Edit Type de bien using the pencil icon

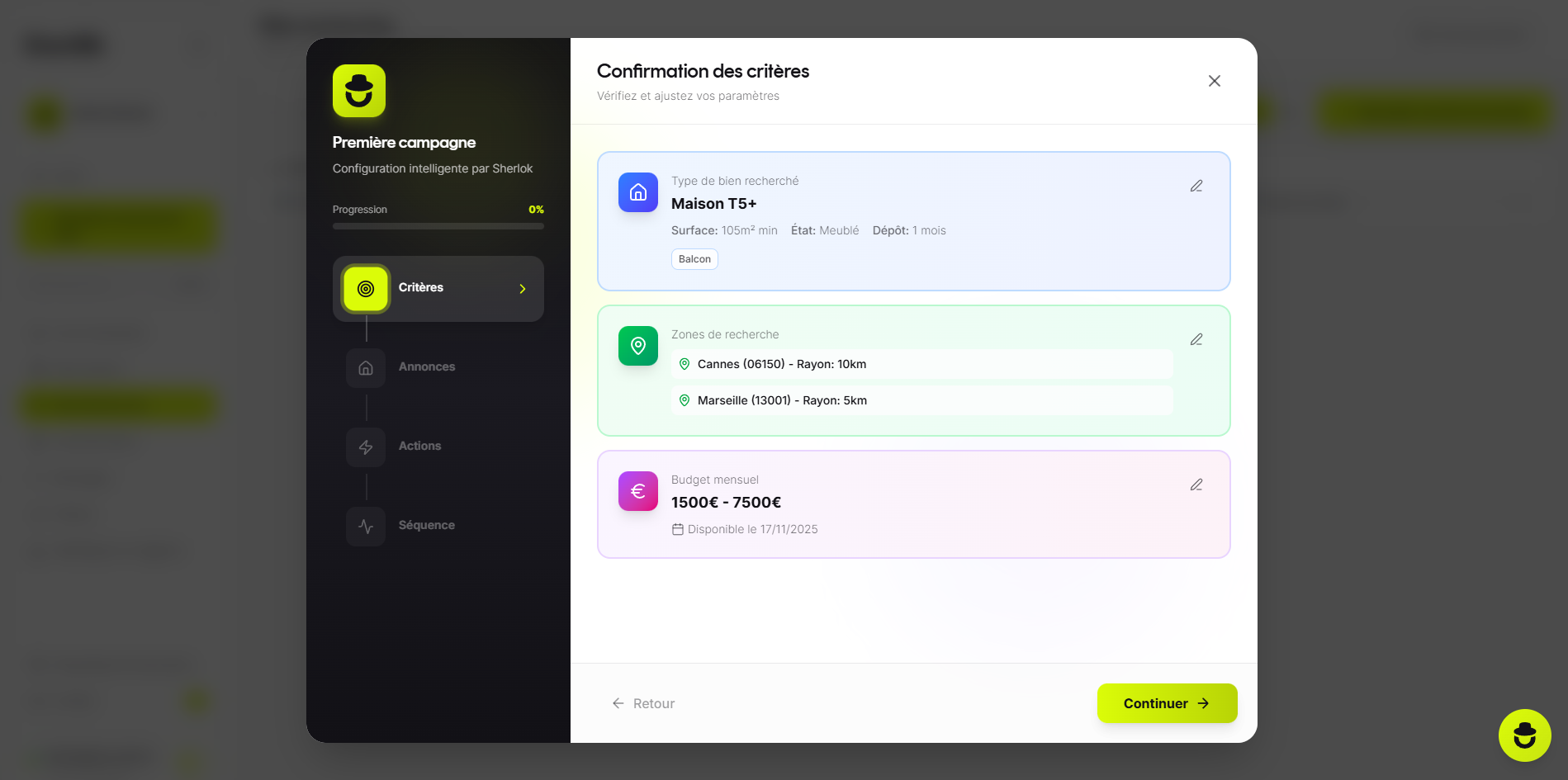tap(1196, 186)
